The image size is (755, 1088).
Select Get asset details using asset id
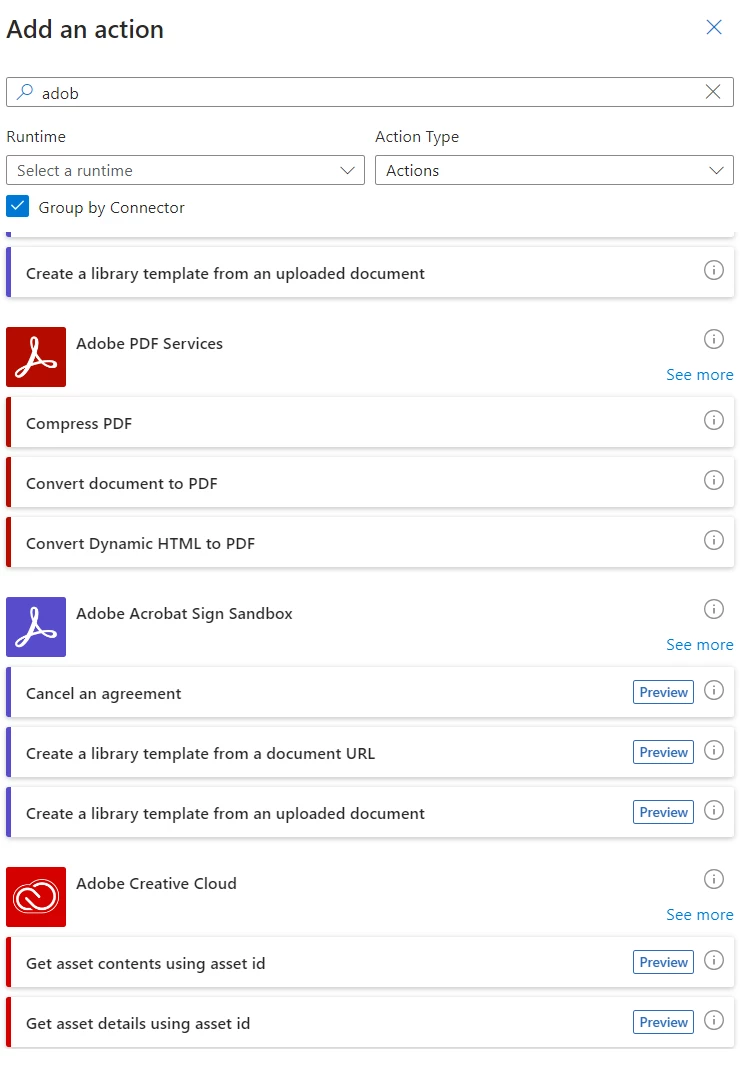click(370, 1022)
